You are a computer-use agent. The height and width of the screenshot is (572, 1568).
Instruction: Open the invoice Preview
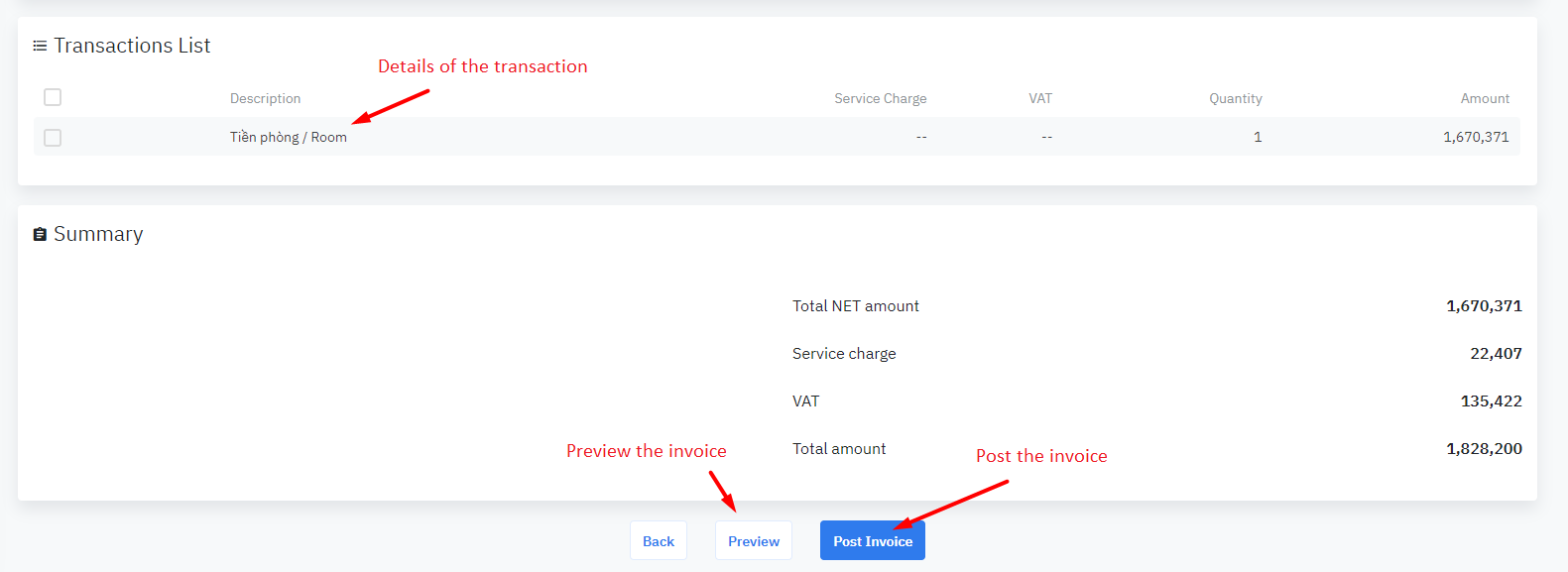click(x=753, y=540)
